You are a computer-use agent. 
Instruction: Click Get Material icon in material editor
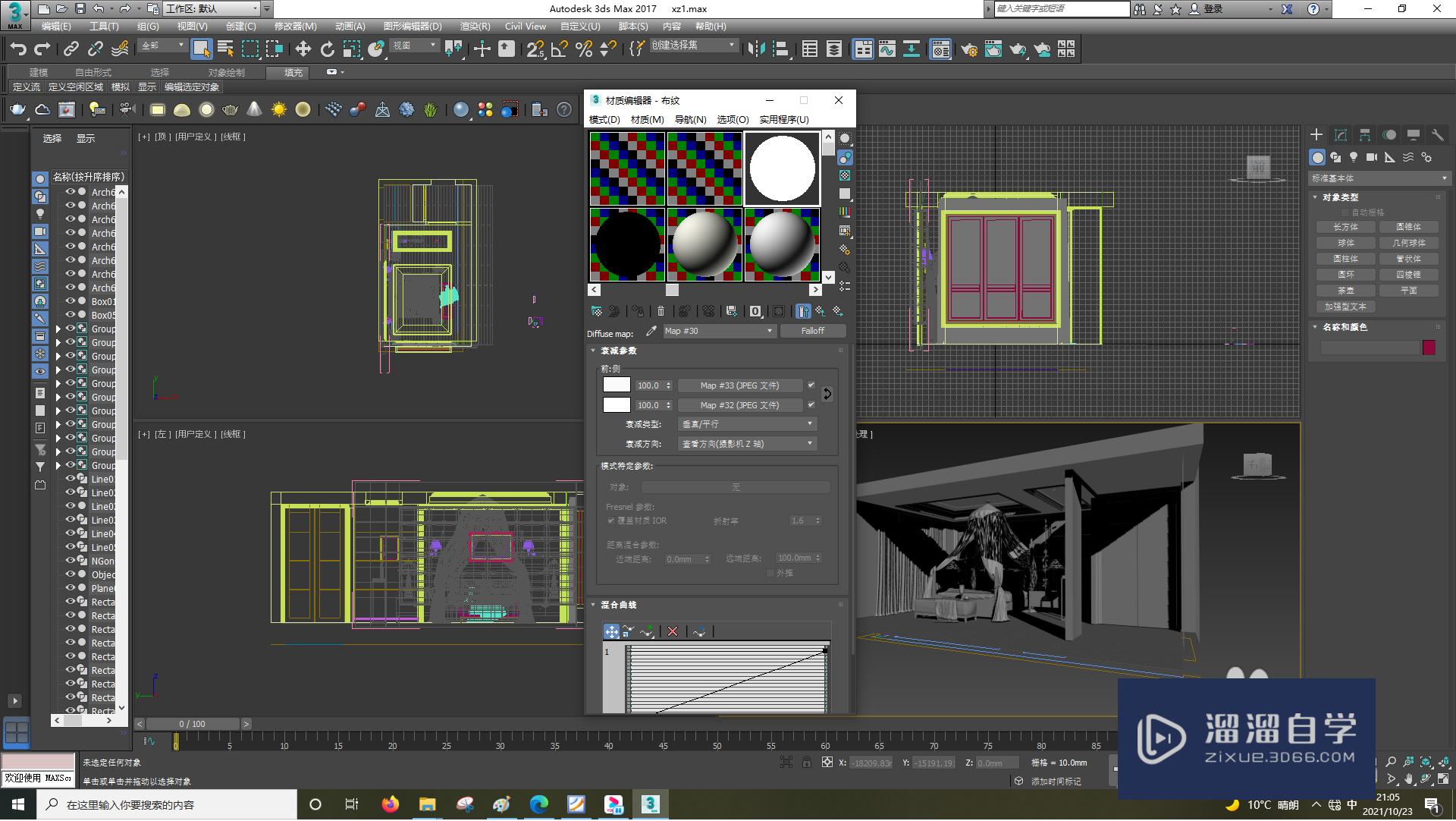(x=597, y=311)
